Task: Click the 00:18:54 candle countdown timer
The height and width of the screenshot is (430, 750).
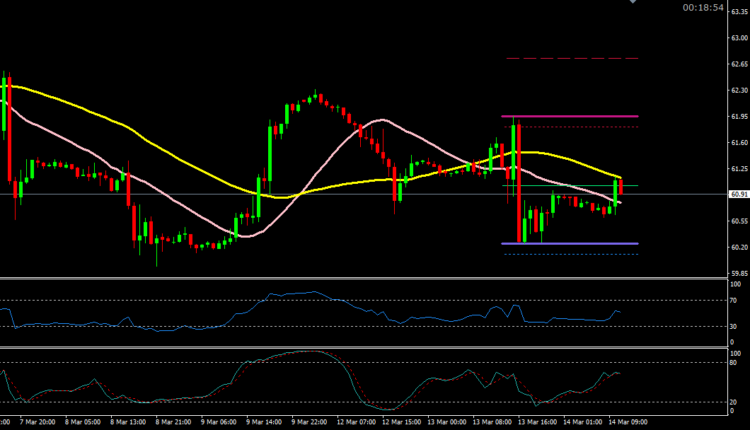Action: 703,7
